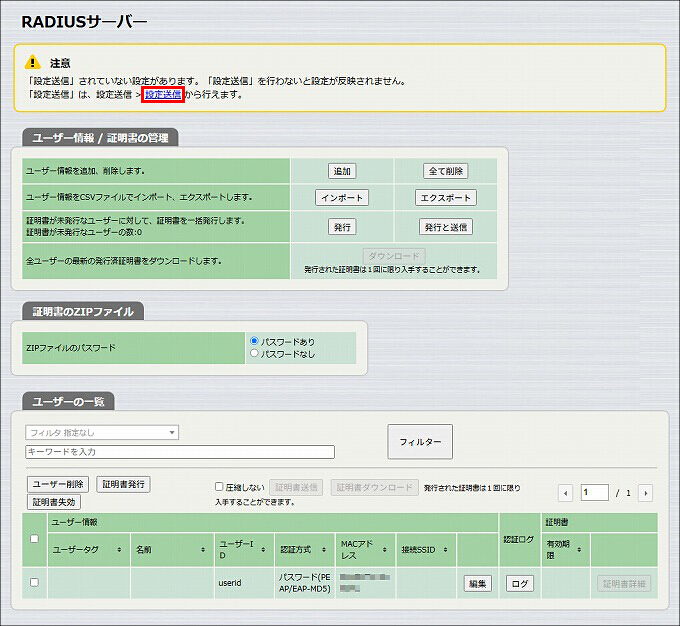Click the 証明書発行 button above the table
The height and width of the screenshot is (626, 680).
click(x=124, y=484)
